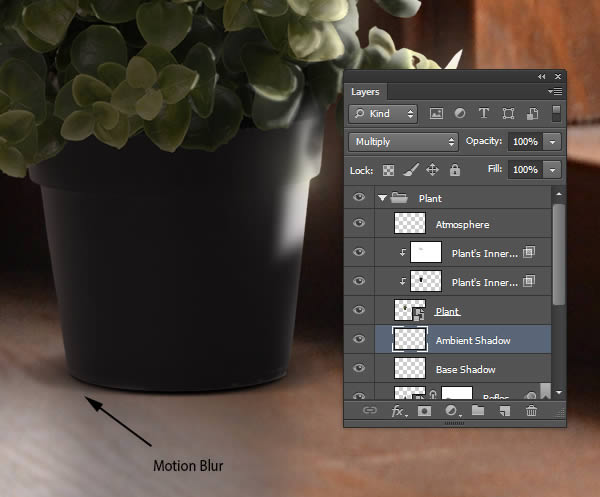
Task: Click smart filter icon on first Plant's Inner layer
Action: (x=529, y=252)
